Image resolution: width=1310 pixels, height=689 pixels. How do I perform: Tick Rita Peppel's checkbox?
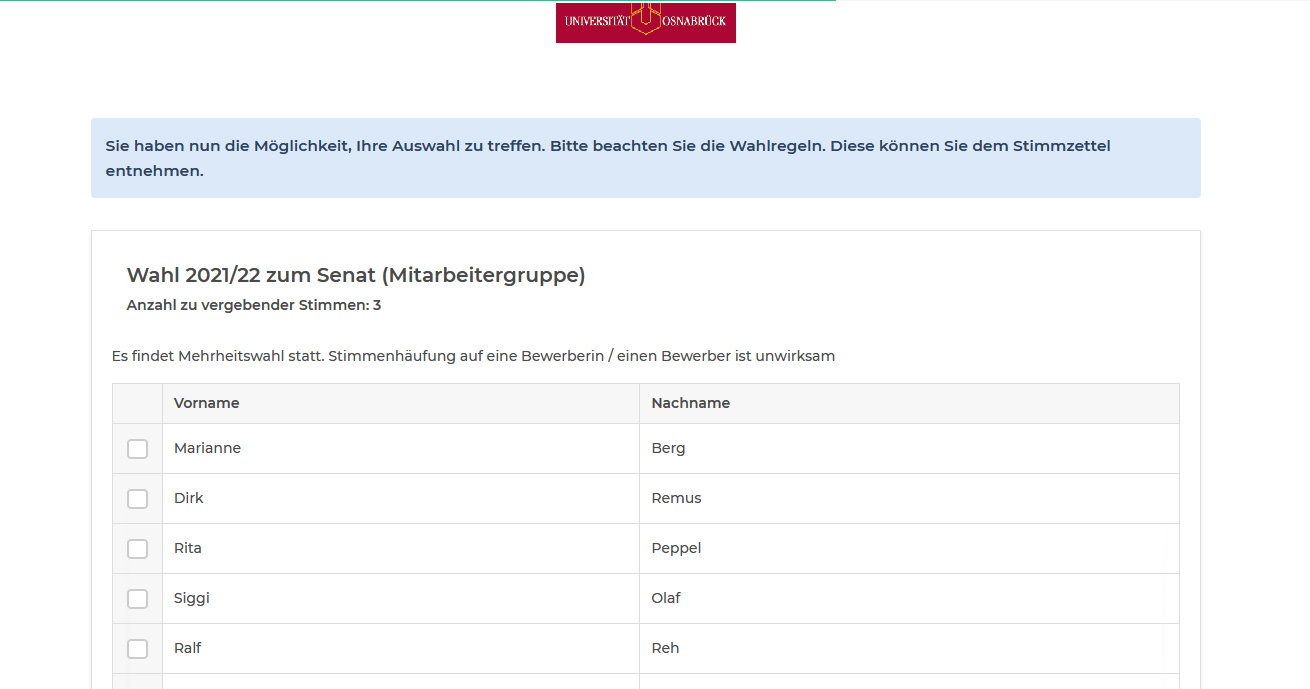(x=137, y=548)
